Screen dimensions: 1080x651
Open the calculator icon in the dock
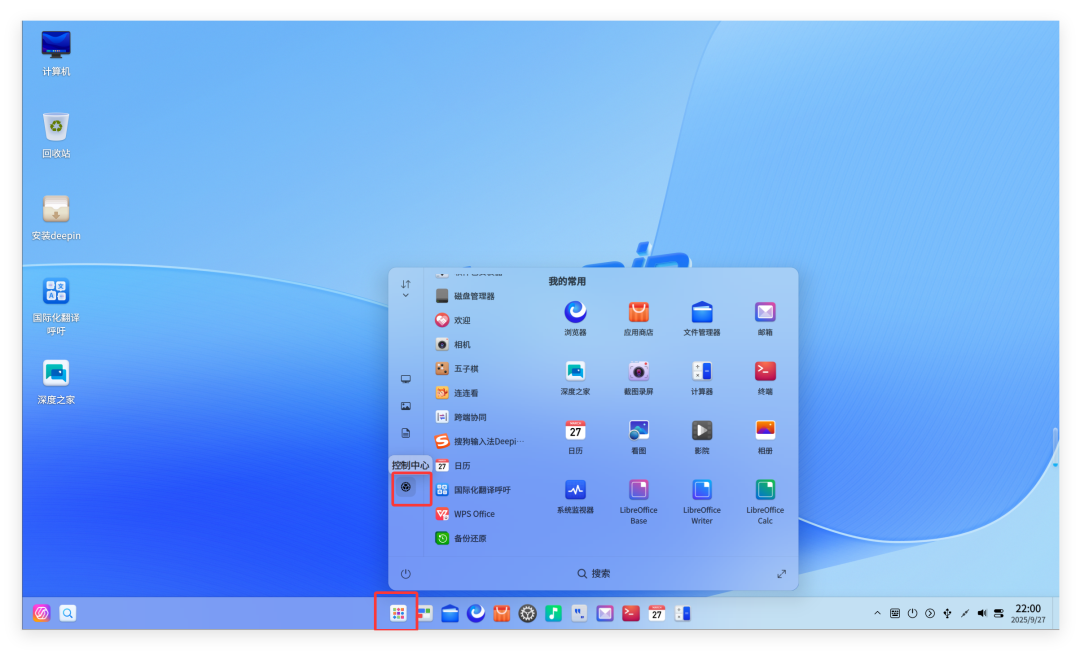pyautogui.click(x=683, y=613)
